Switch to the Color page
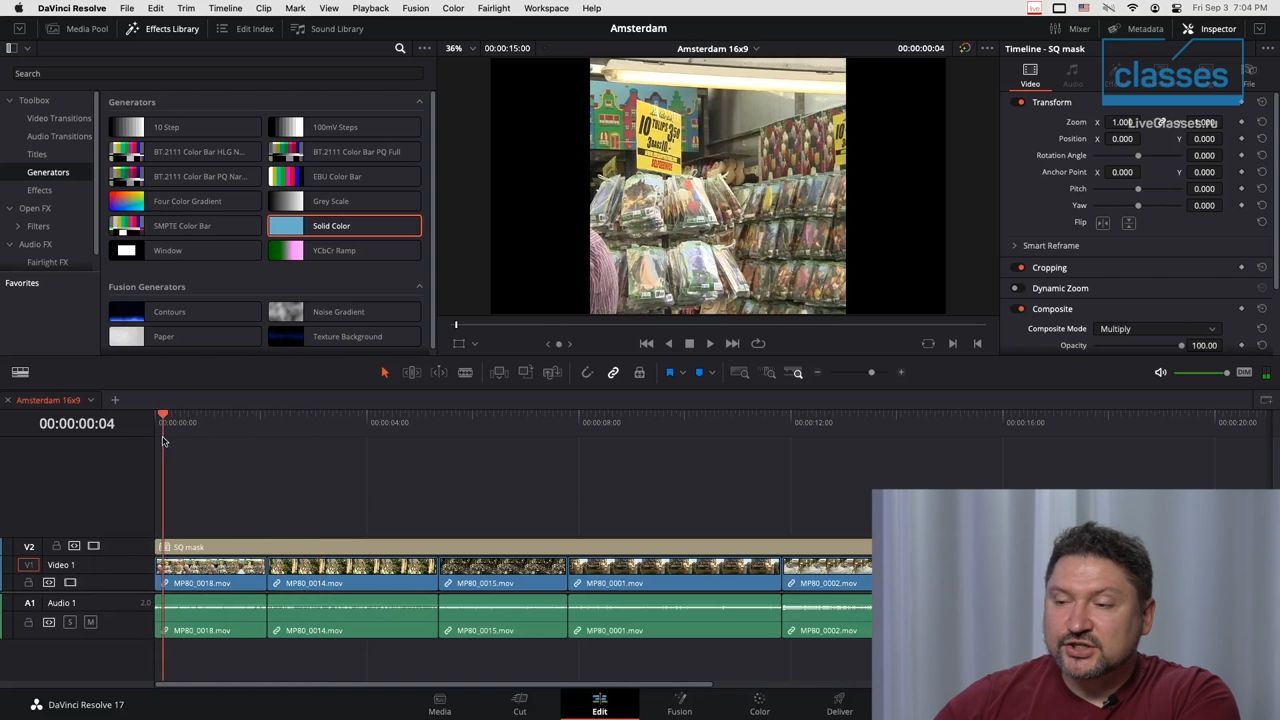 coord(759,703)
